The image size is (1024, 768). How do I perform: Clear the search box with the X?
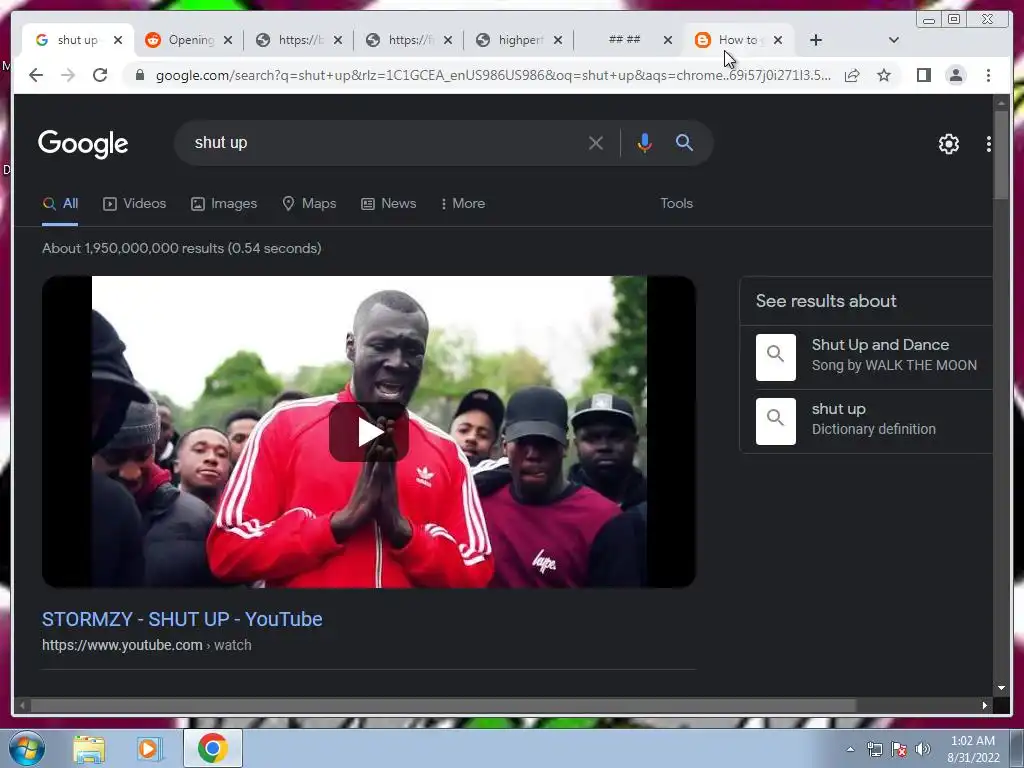(x=596, y=143)
